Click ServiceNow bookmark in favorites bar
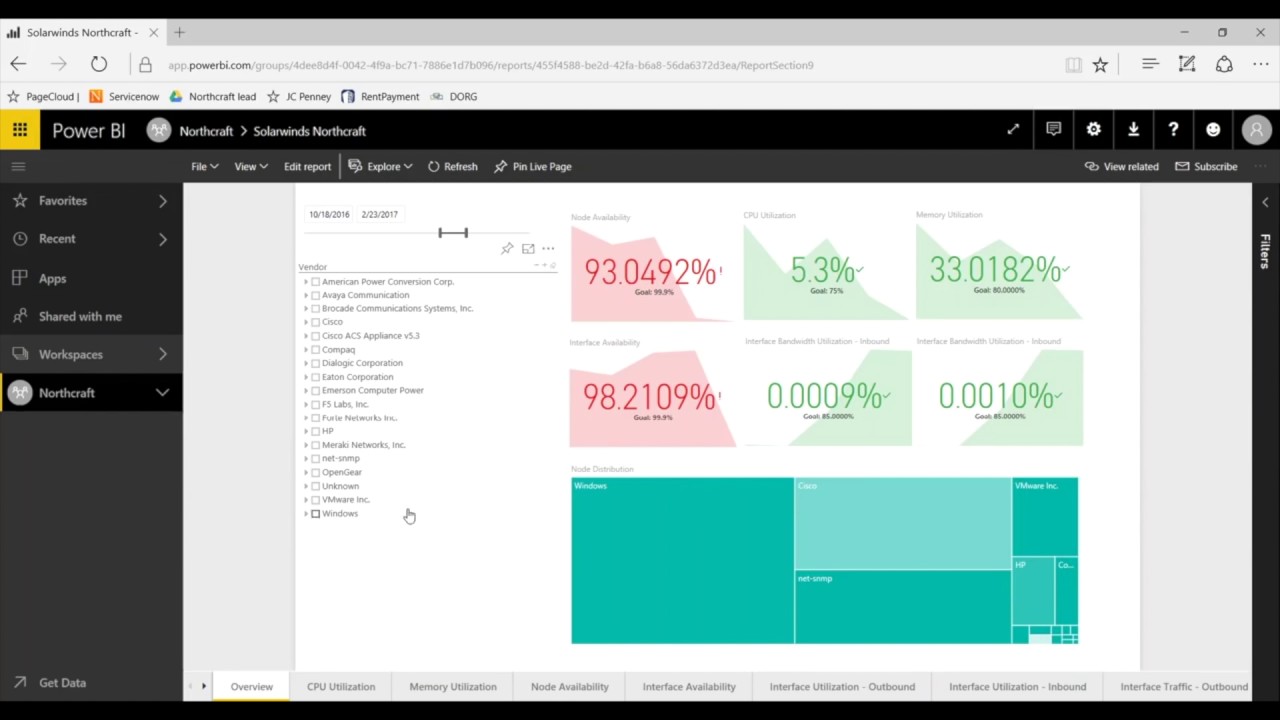1280x720 pixels. click(x=124, y=96)
